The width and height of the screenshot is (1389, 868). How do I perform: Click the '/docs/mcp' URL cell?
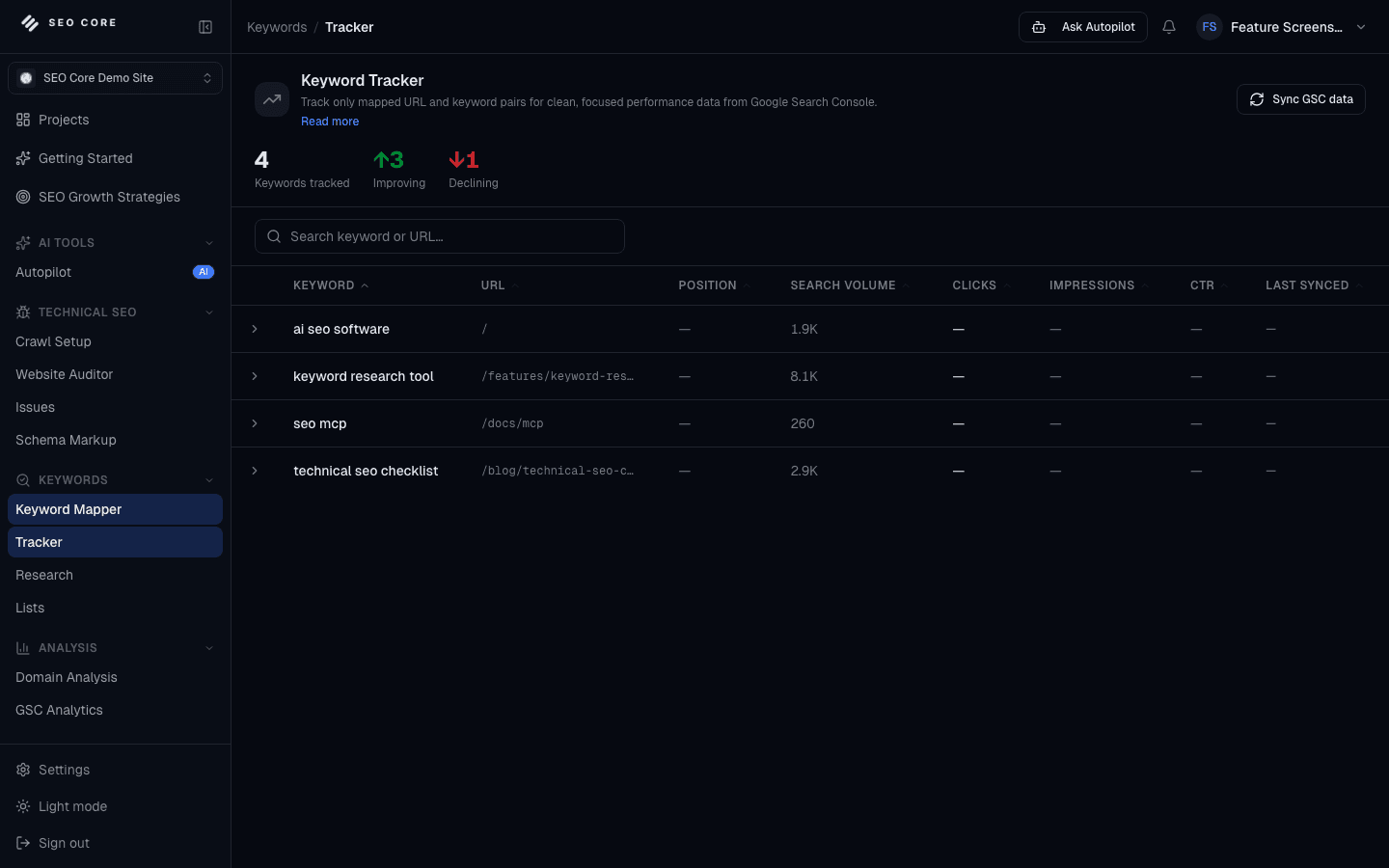(512, 423)
